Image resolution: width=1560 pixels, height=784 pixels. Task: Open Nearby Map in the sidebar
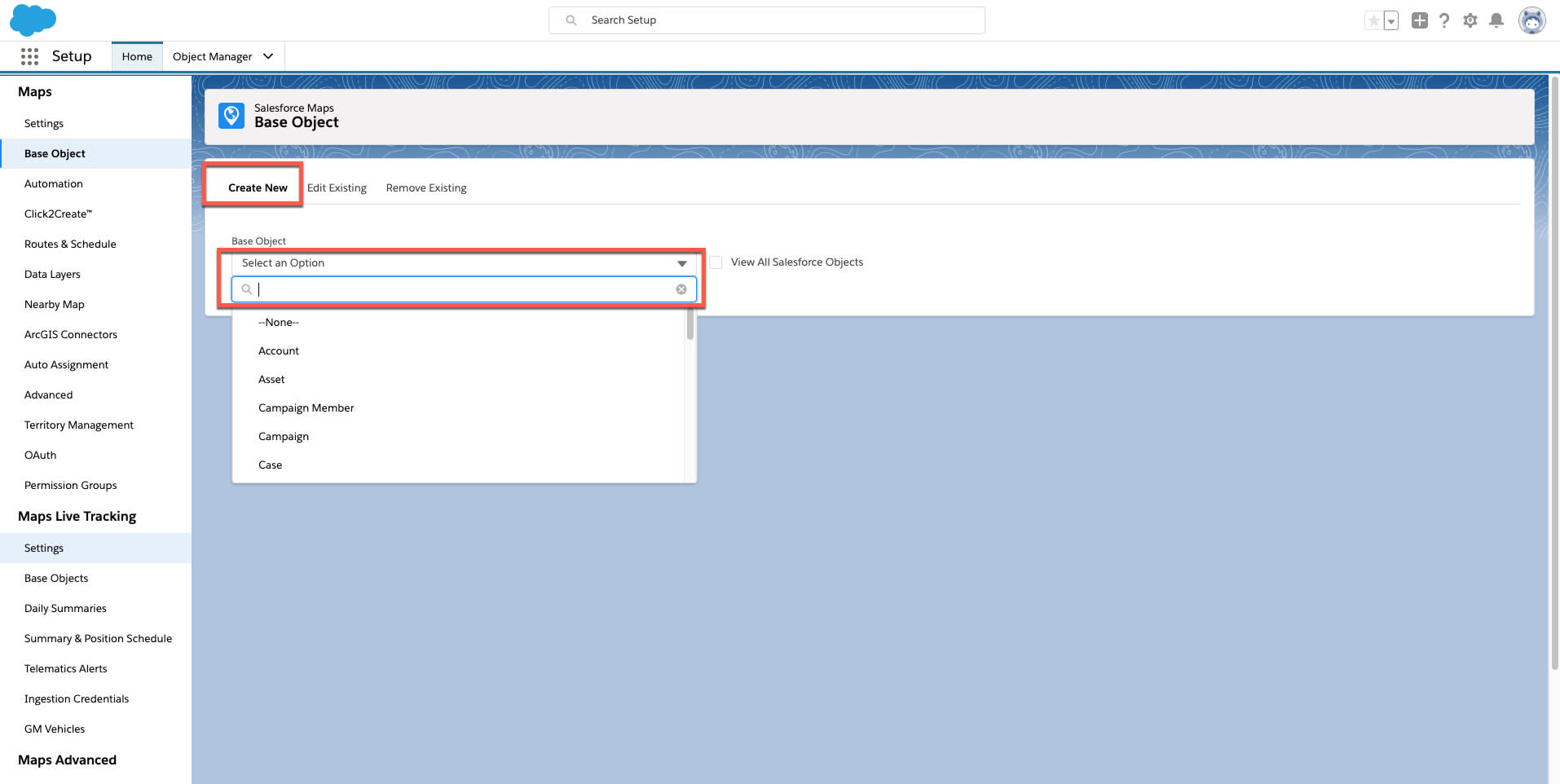coord(95,305)
